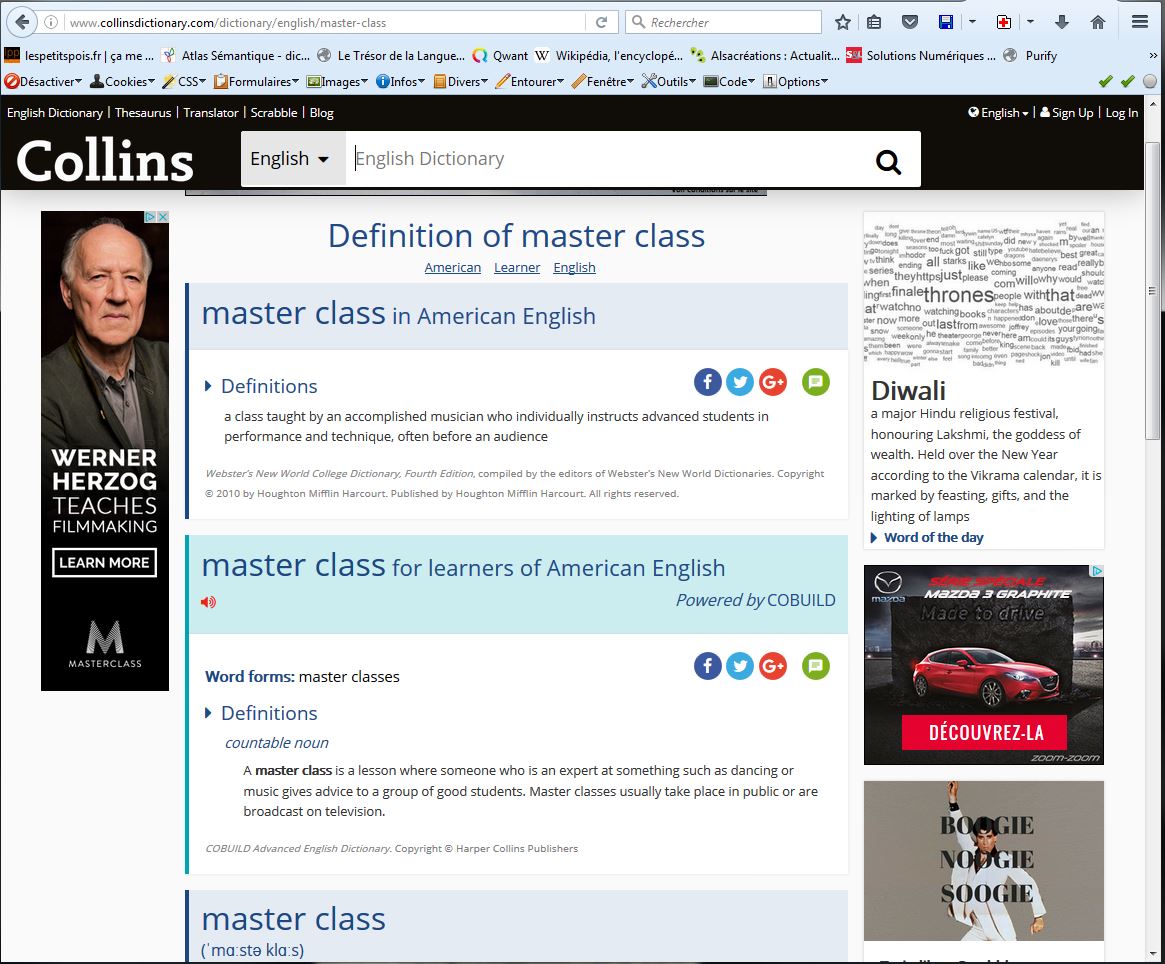1165x964 pixels.
Task: Share American English definition on Twitter
Action: (740, 382)
